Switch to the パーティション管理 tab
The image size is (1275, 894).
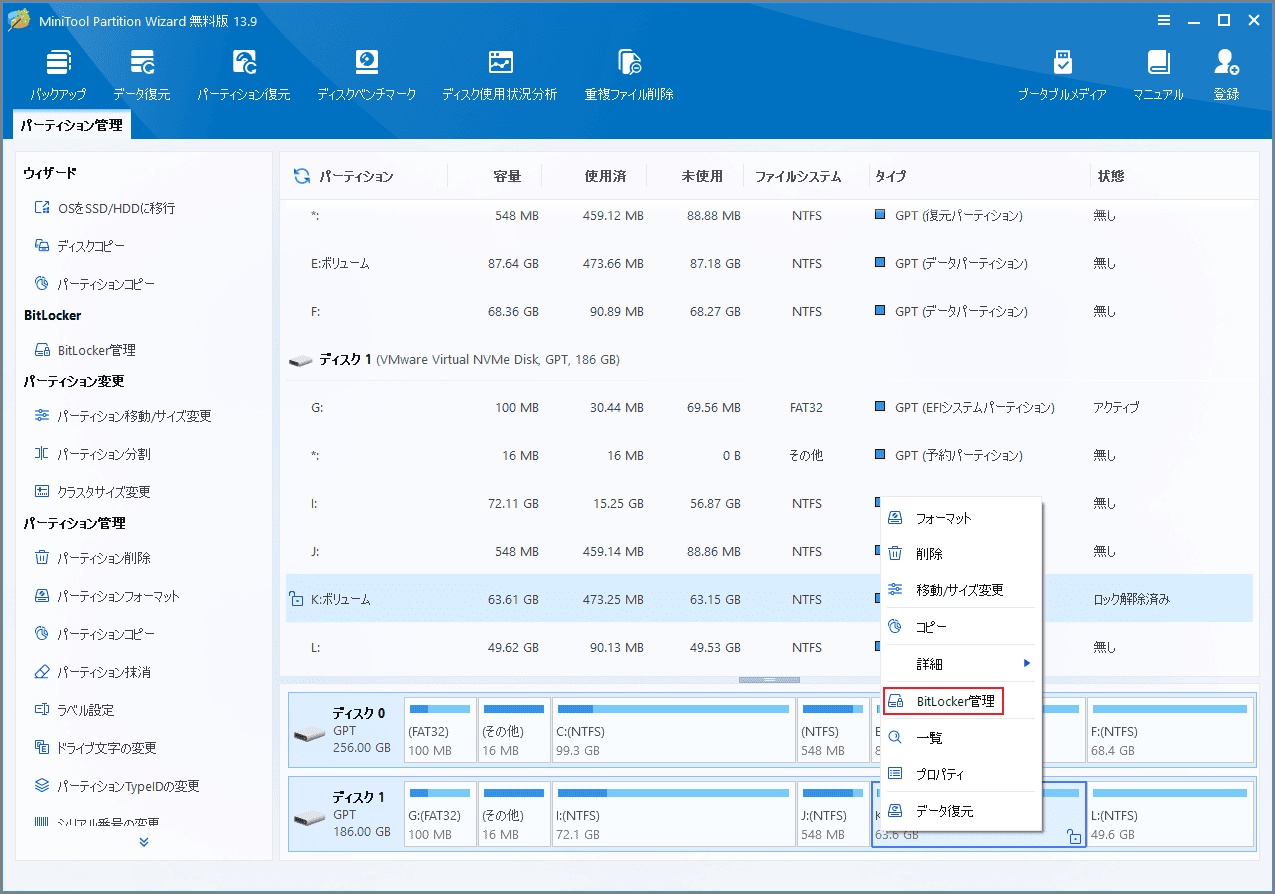tap(72, 125)
